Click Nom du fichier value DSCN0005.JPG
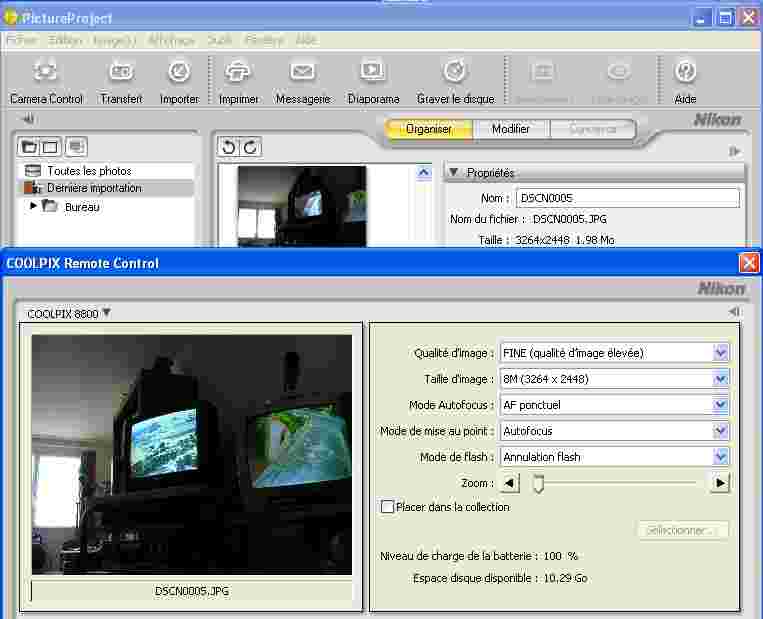Viewport: 763px width, 619px height. coord(570,219)
